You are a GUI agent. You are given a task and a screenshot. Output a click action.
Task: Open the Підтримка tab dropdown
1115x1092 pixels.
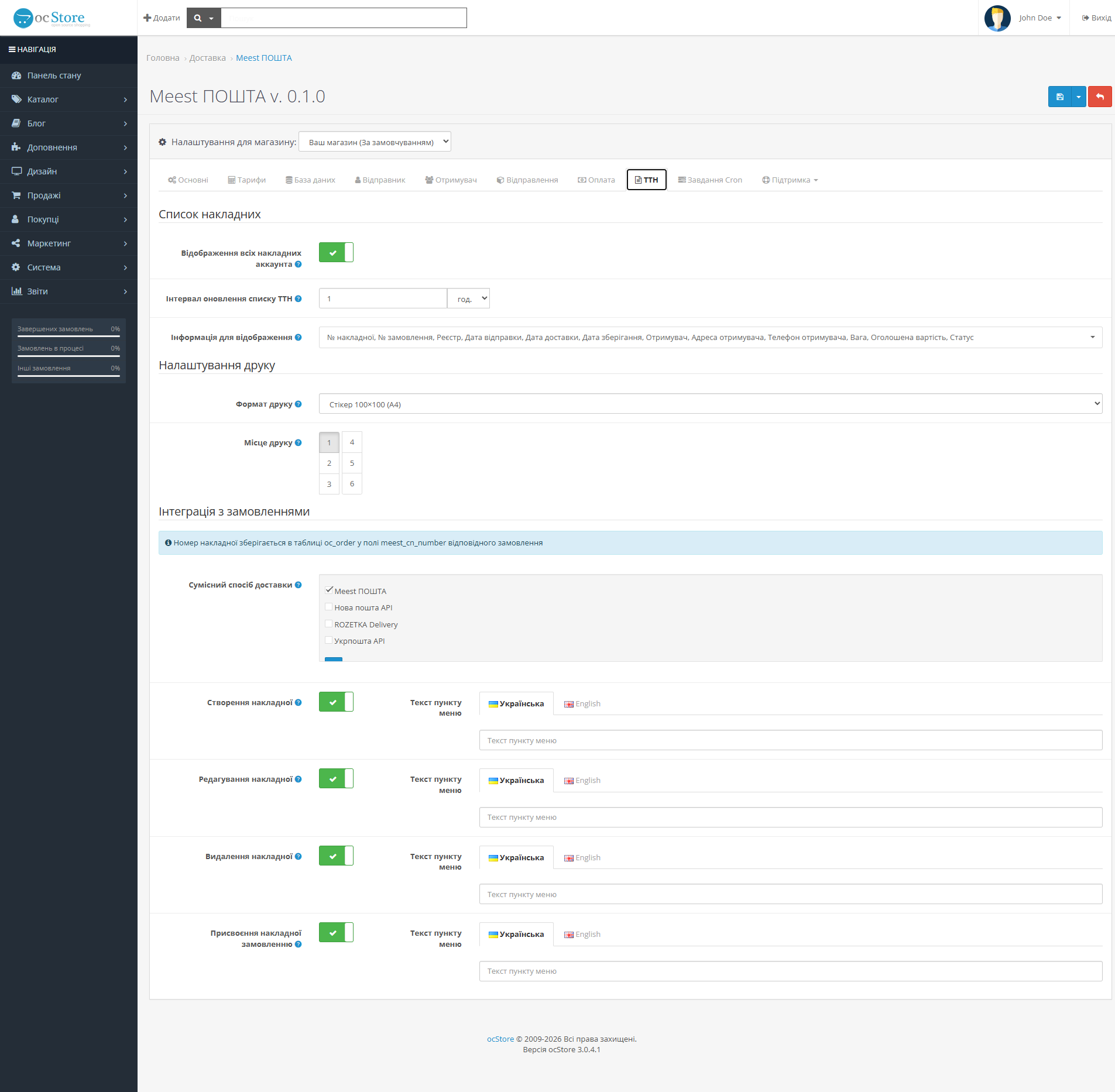point(790,180)
